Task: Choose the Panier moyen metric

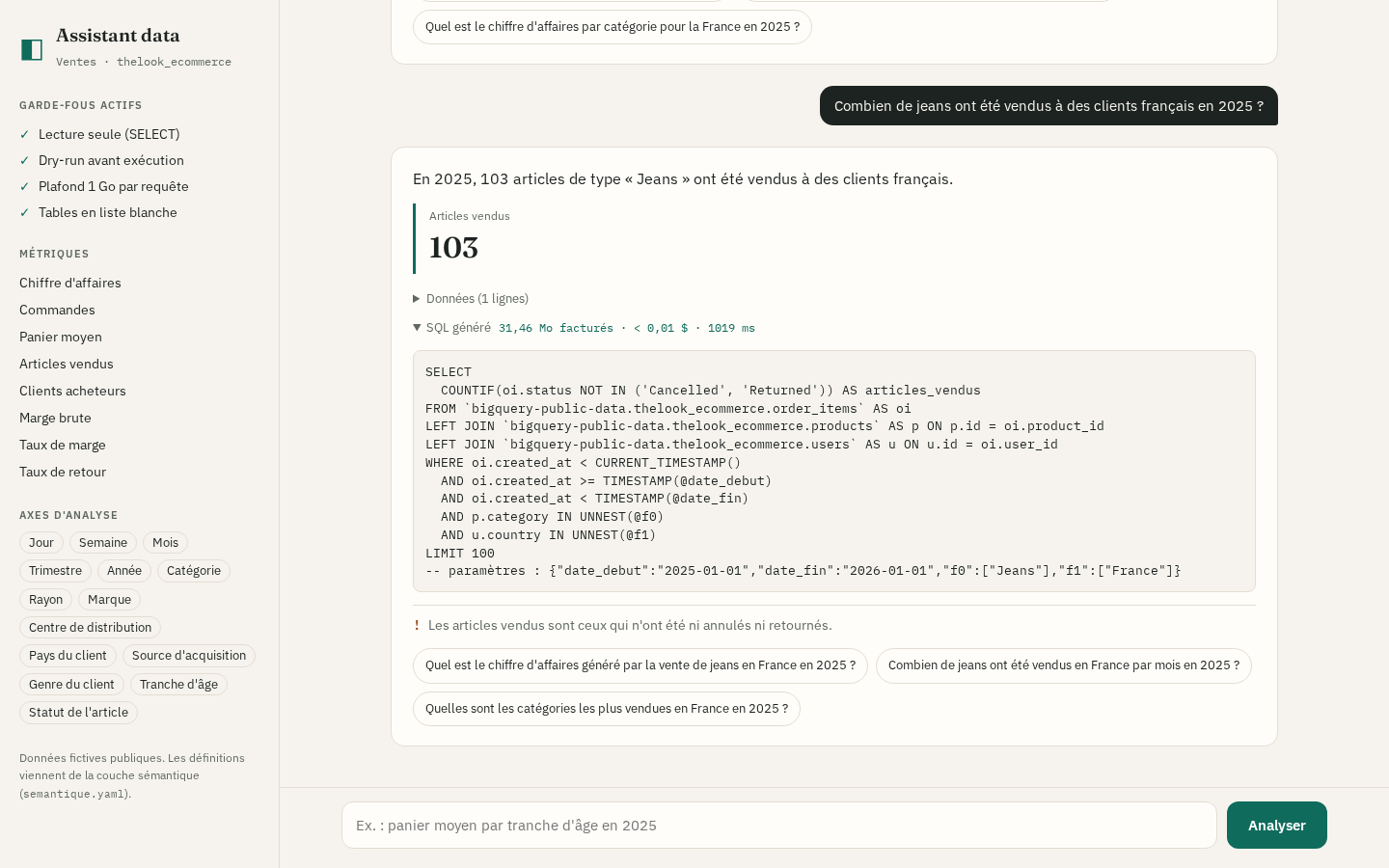Action: point(61,338)
